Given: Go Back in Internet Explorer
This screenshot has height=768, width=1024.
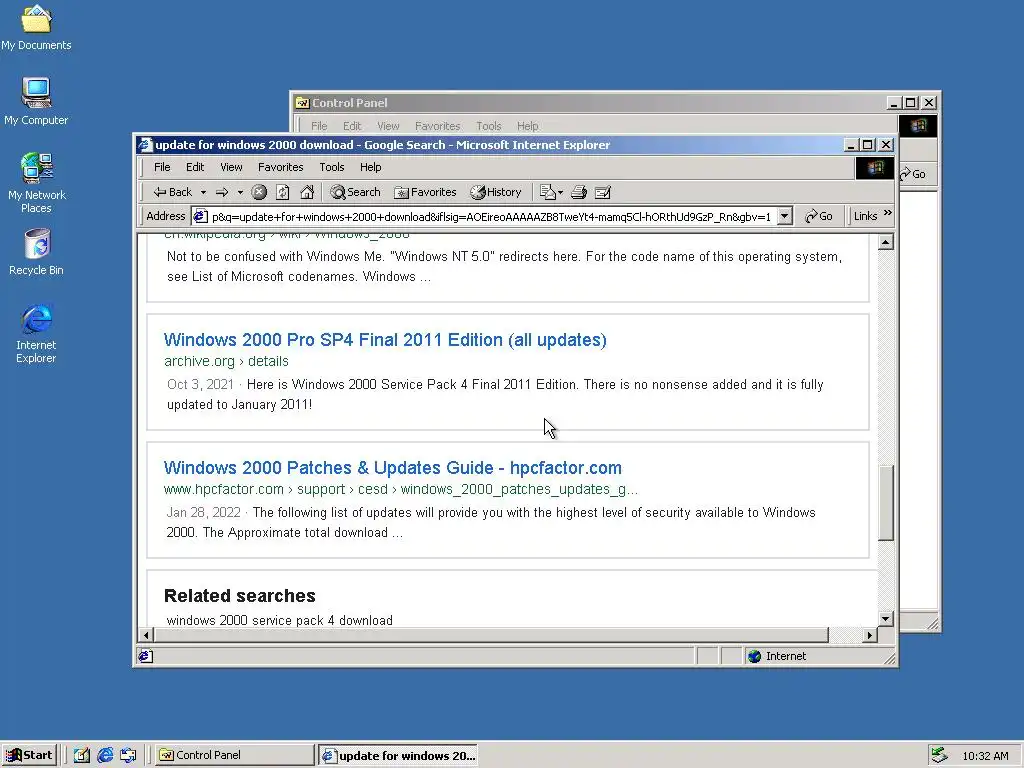Looking at the screenshot, I should [172, 192].
